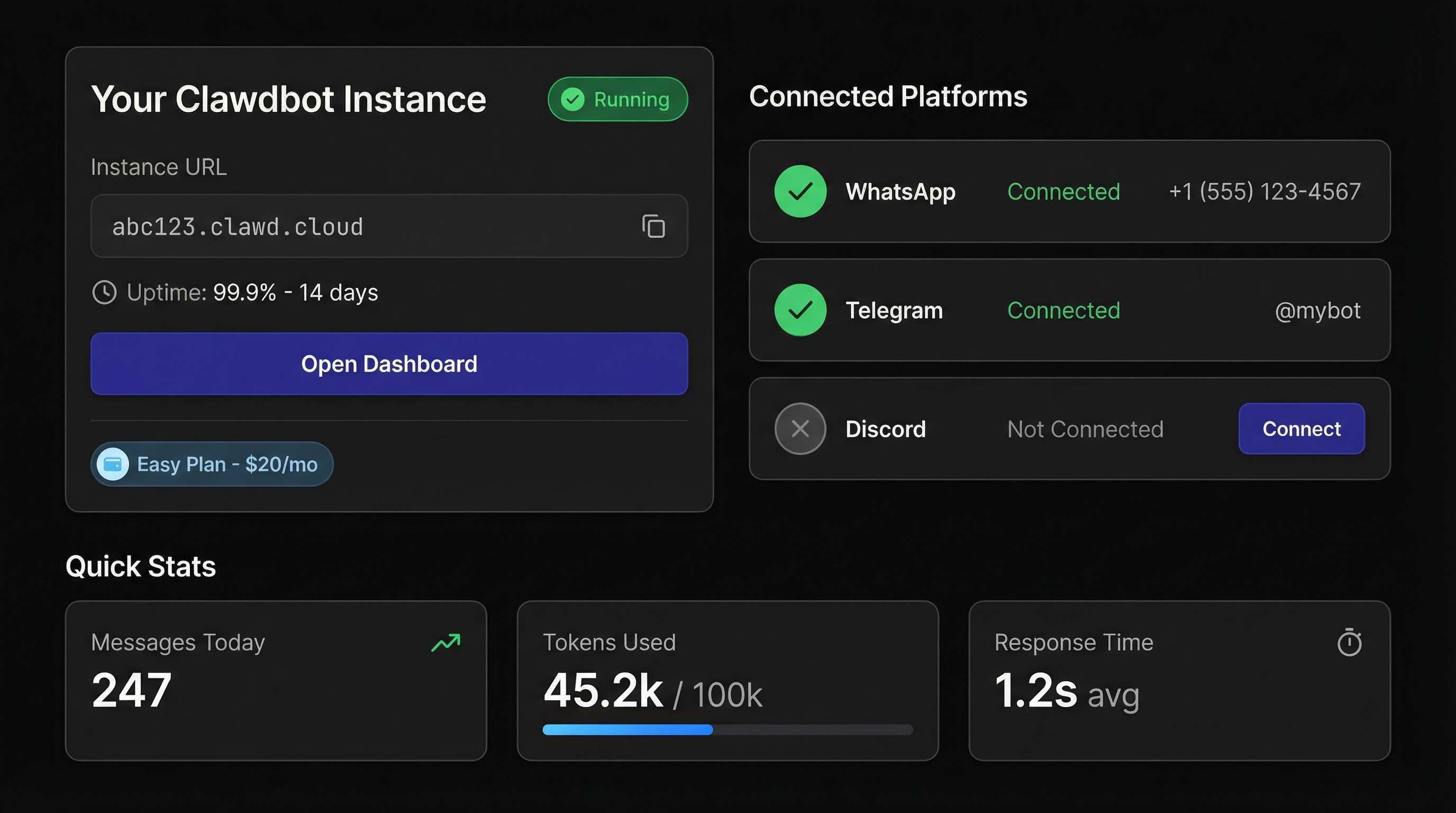The width and height of the screenshot is (1456, 813).
Task: Open Dashboard for your Clawdbot instance
Action: 389,364
